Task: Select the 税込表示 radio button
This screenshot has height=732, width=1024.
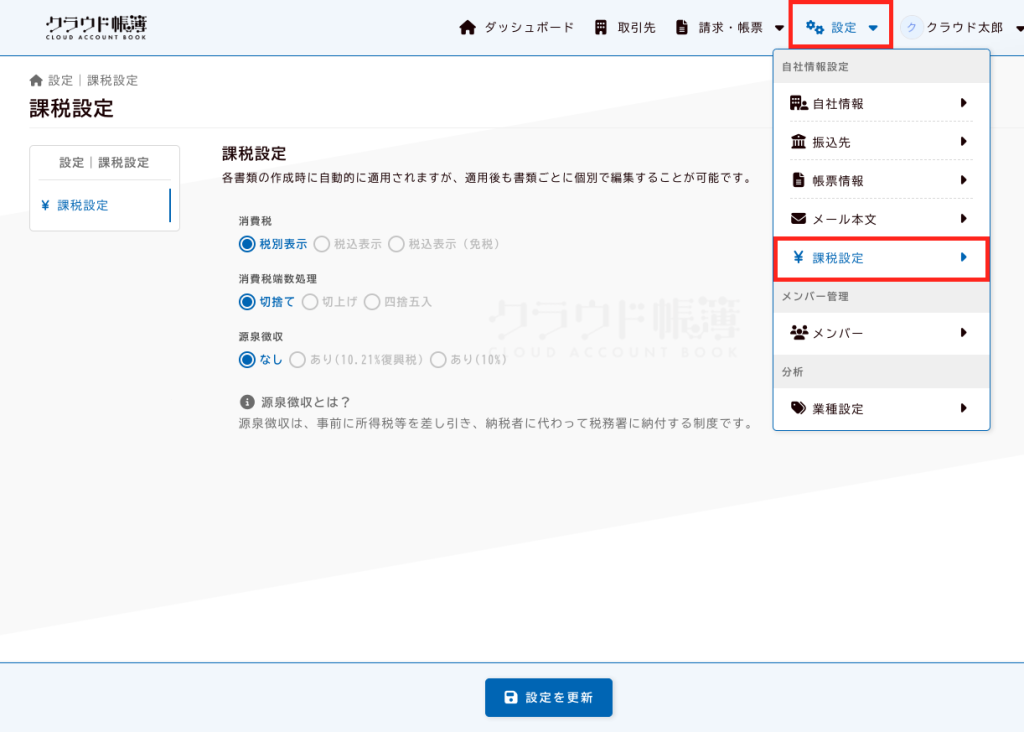Action: (x=322, y=244)
